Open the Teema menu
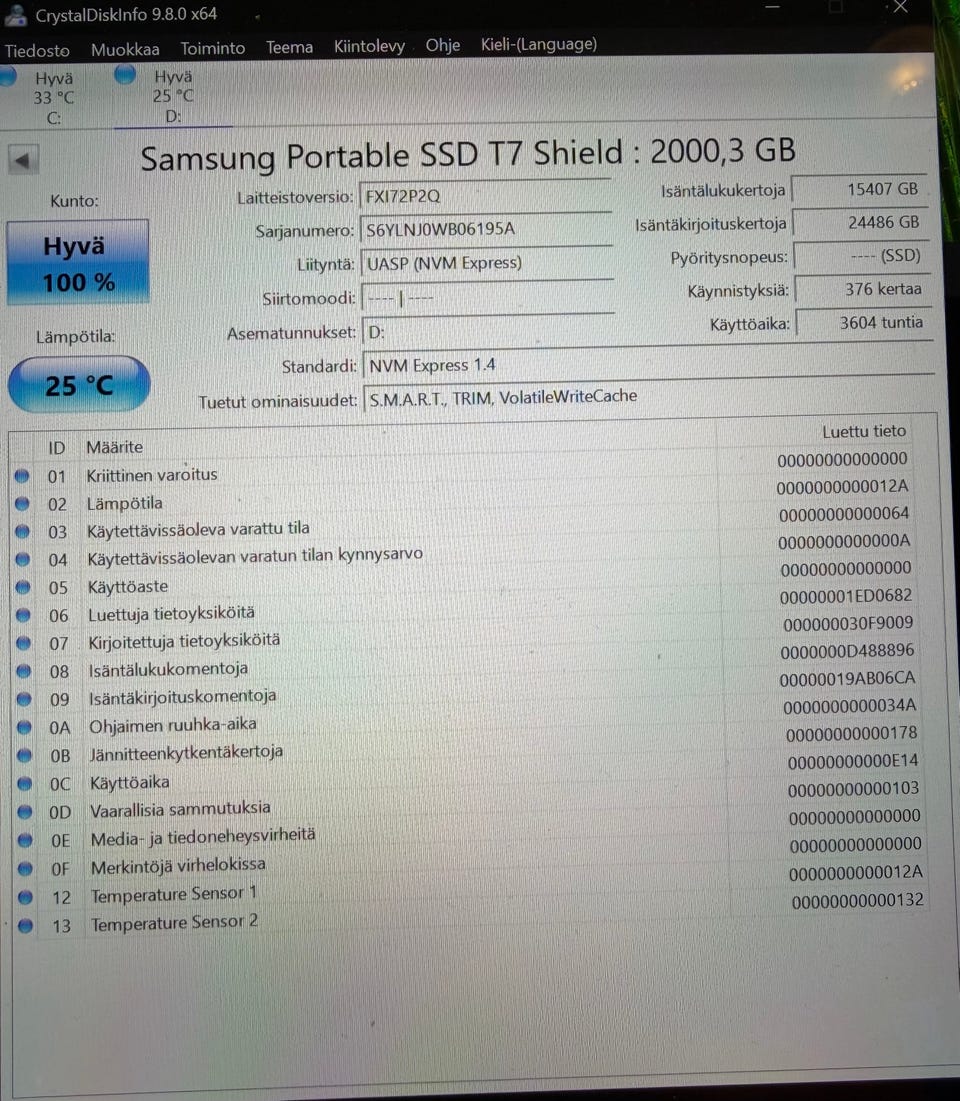960x1101 pixels. pyautogui.click(x=289, y=47)
